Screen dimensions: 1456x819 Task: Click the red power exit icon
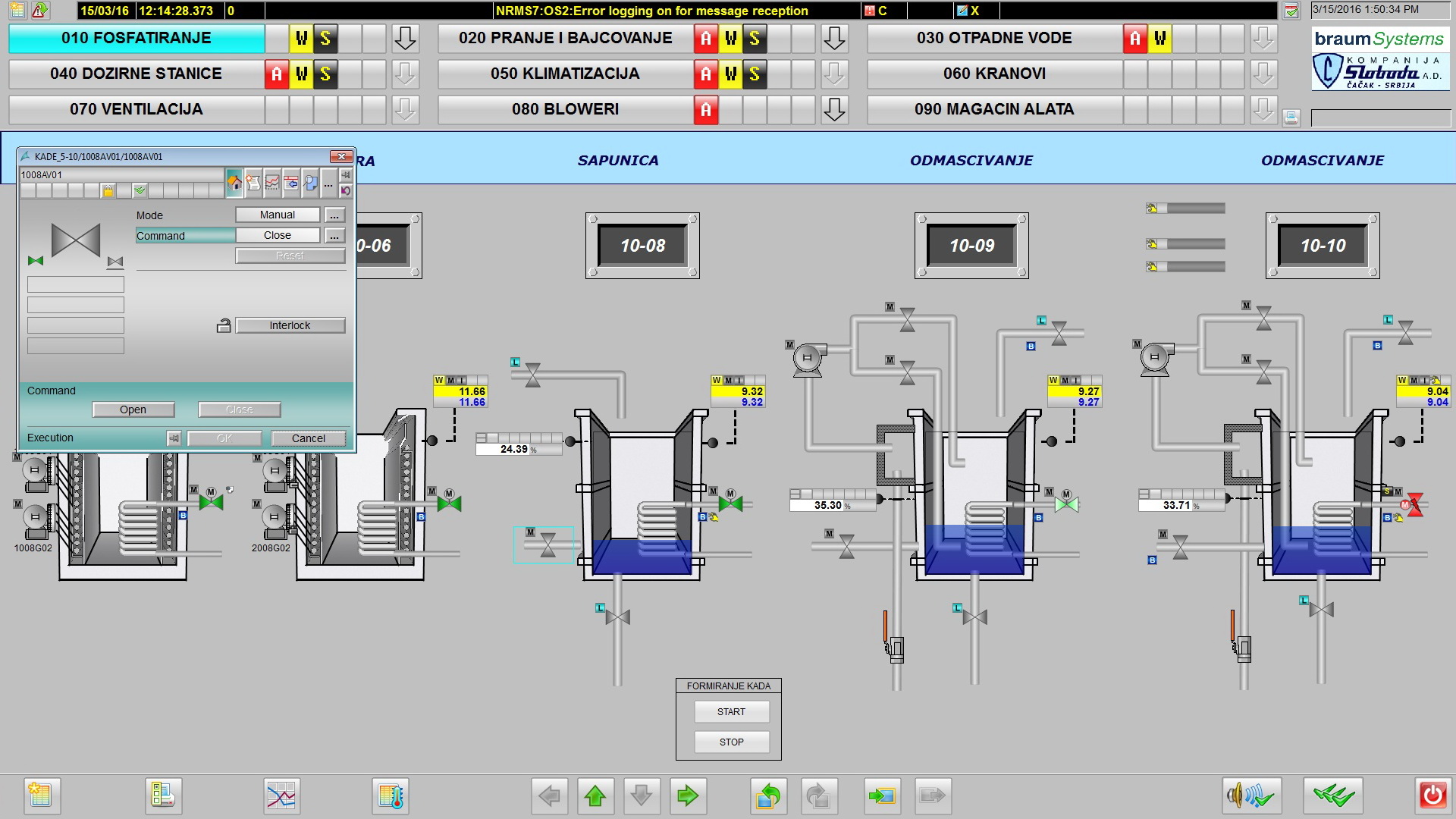click(1432, 795)
